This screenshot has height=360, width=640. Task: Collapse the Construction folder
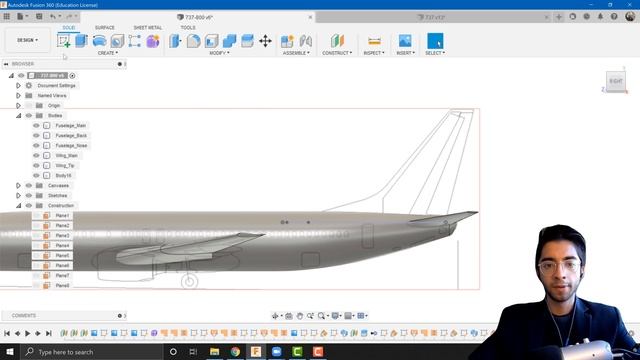pos(18,206)
